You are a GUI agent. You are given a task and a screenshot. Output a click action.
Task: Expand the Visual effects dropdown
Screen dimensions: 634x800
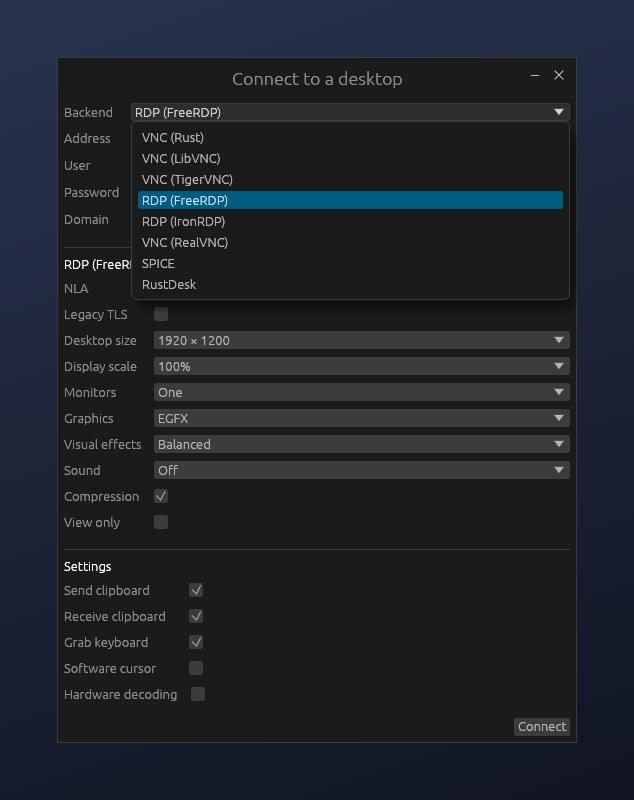[362, 444]
